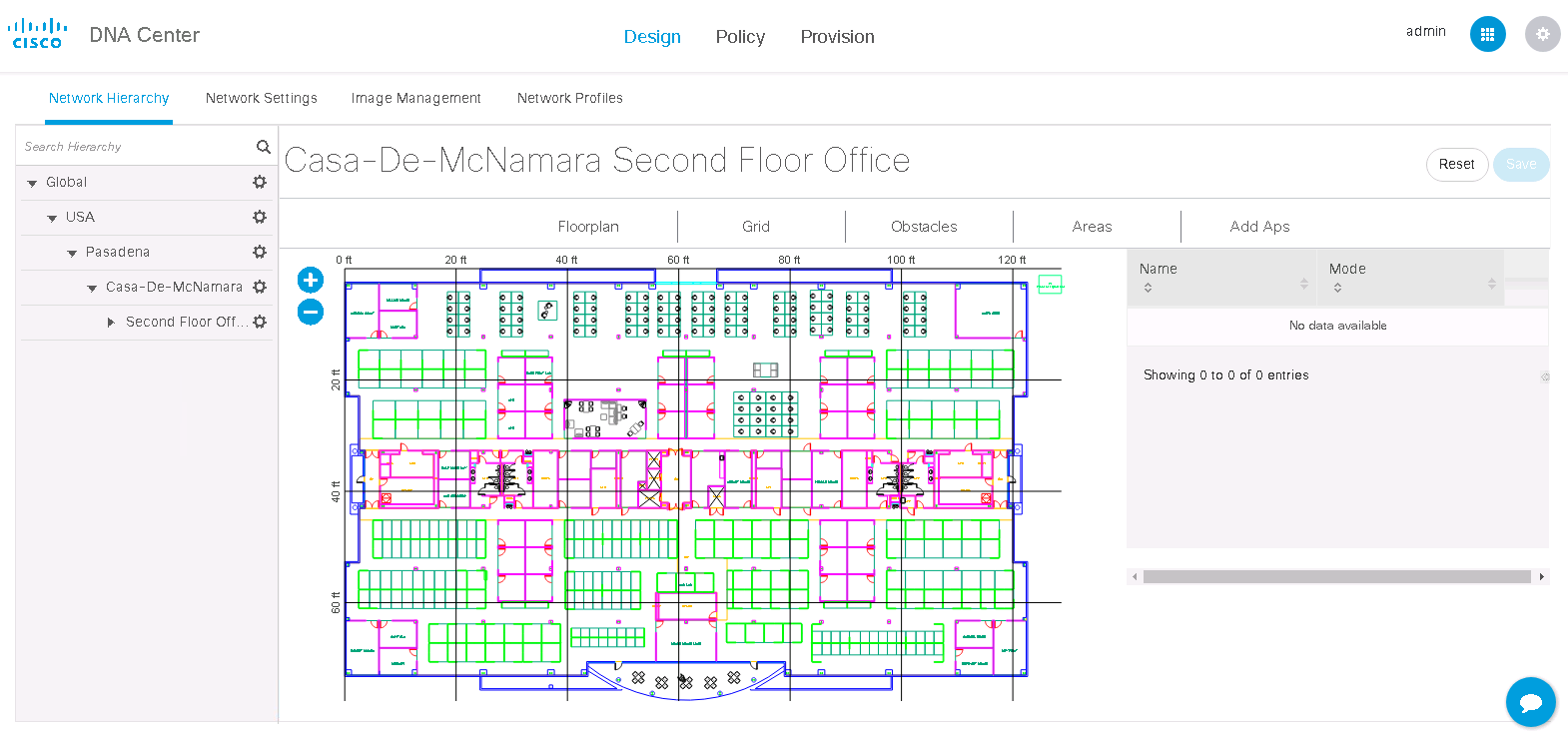The height and width of the screenshot is (733, 1568).
Task: Click the DNA Center title
Action: point(144,35)
